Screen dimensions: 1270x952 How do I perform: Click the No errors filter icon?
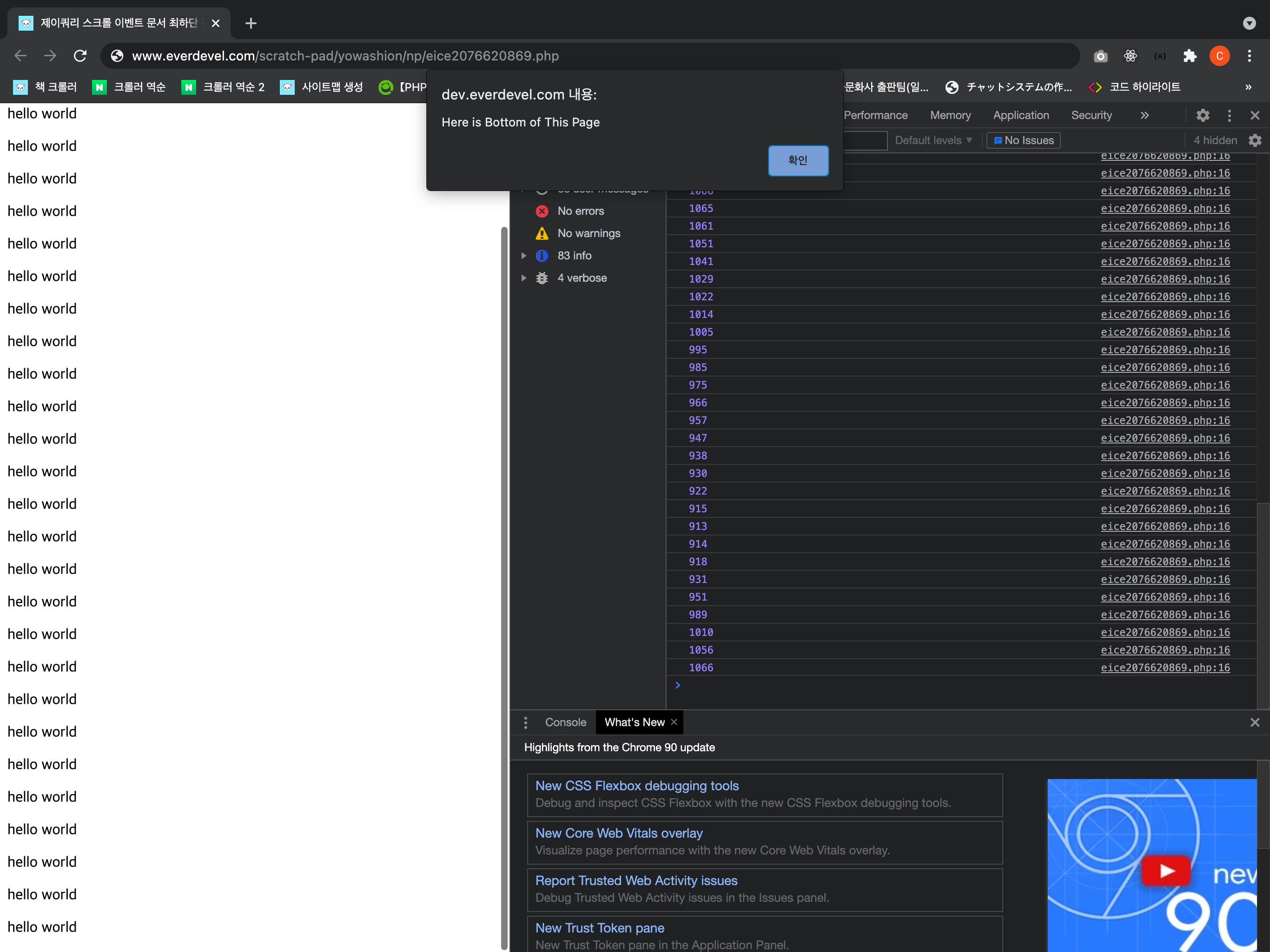[x=541, y=211]
